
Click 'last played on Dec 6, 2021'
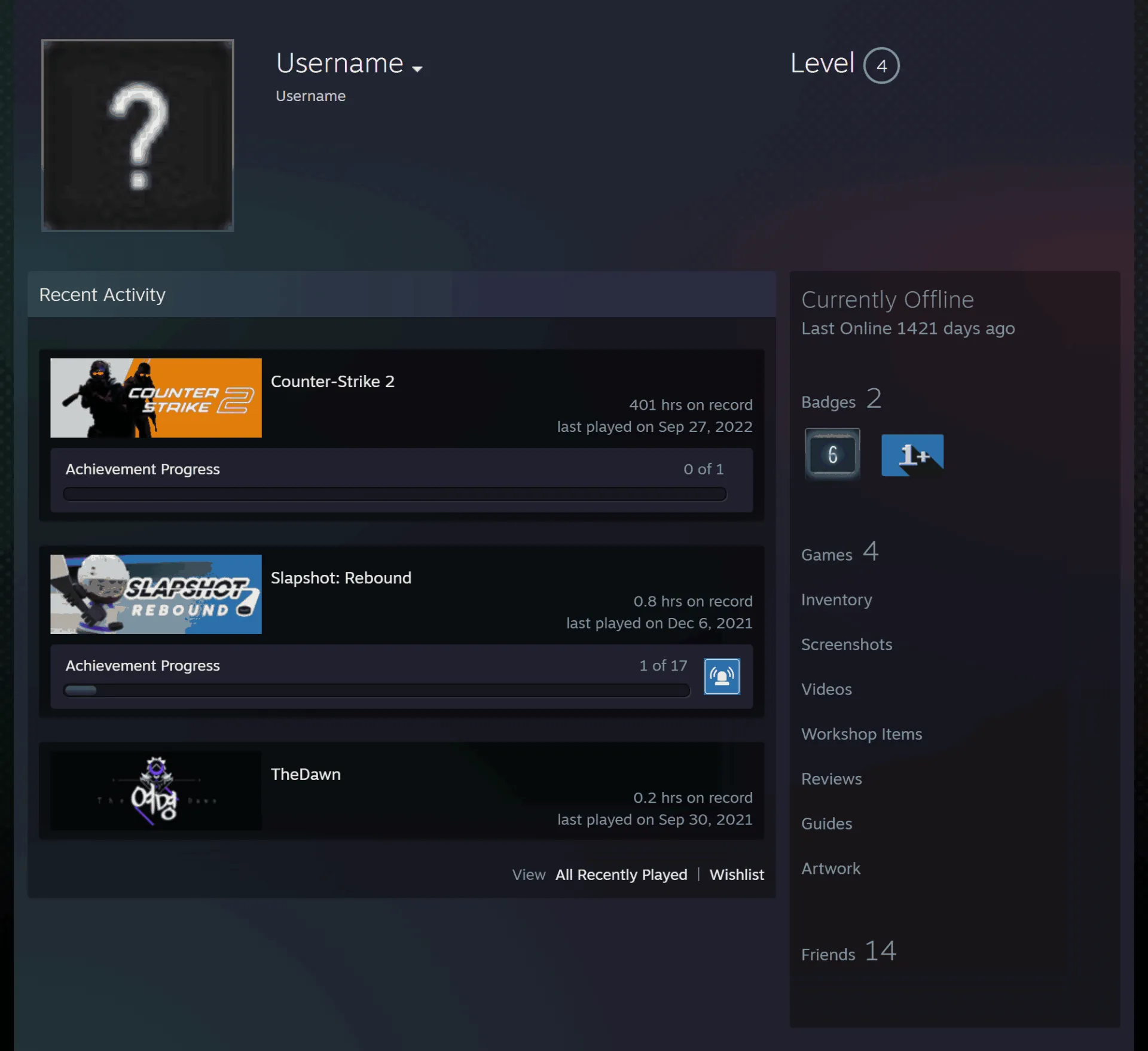pos(660,623)
